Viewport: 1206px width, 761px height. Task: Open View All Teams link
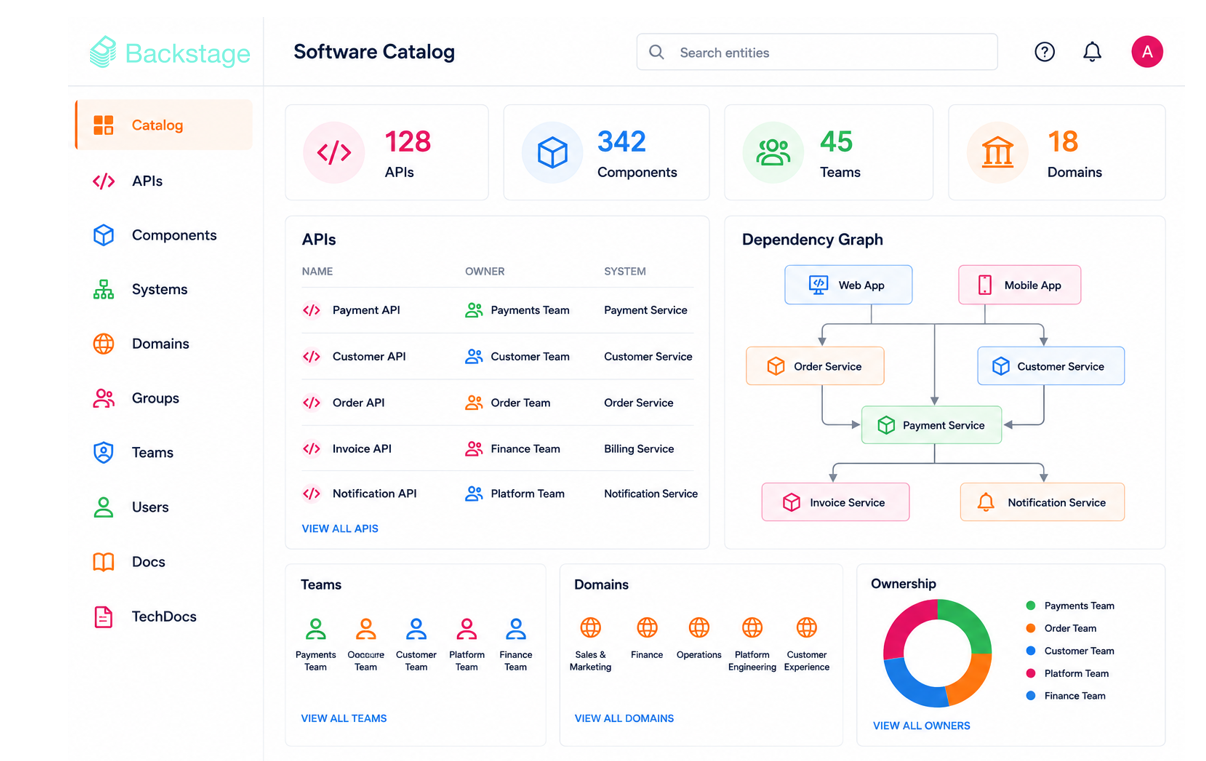pos(344,718)
